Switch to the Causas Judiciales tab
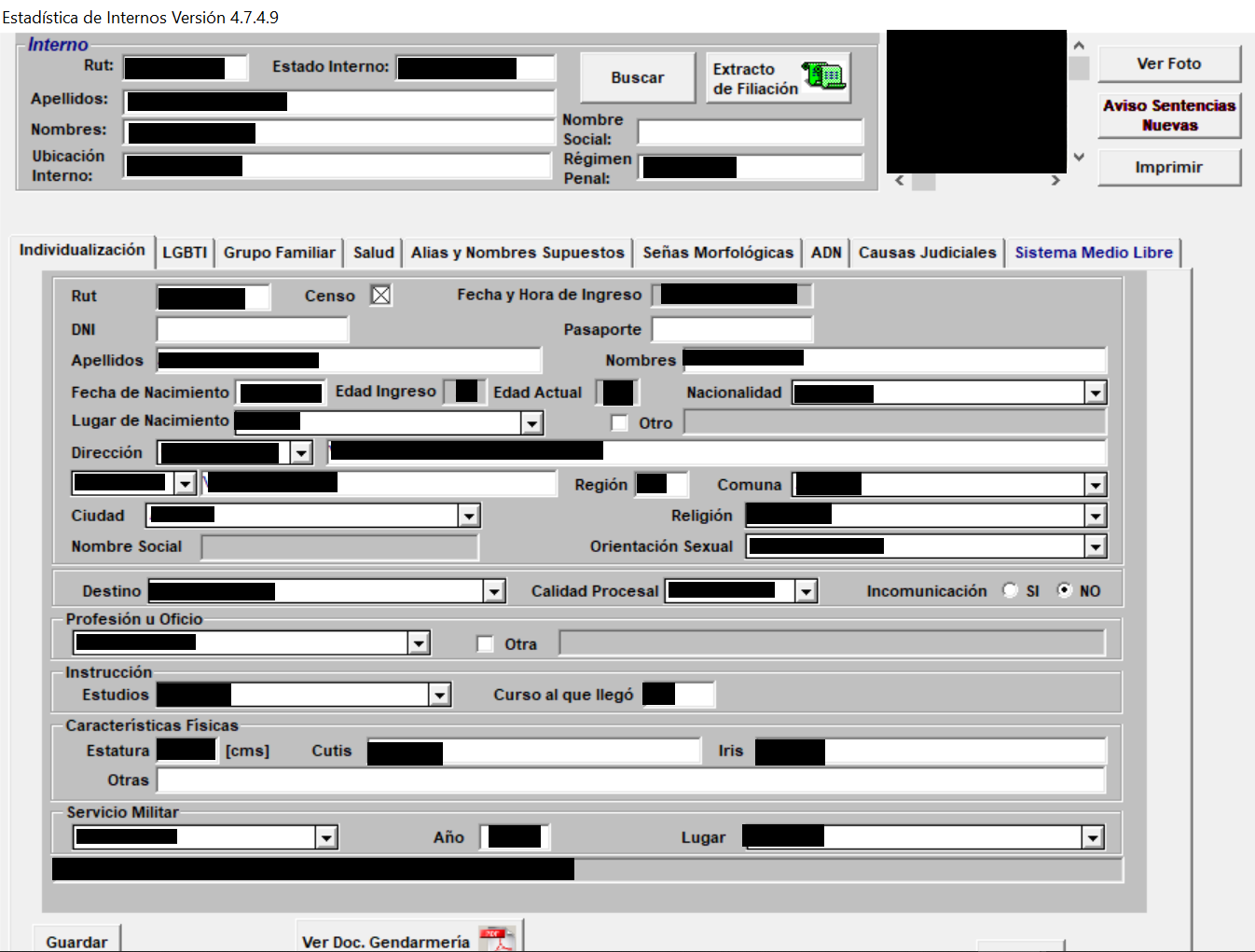The height and width of the screenshot is (952, 1255). [927, 253]
